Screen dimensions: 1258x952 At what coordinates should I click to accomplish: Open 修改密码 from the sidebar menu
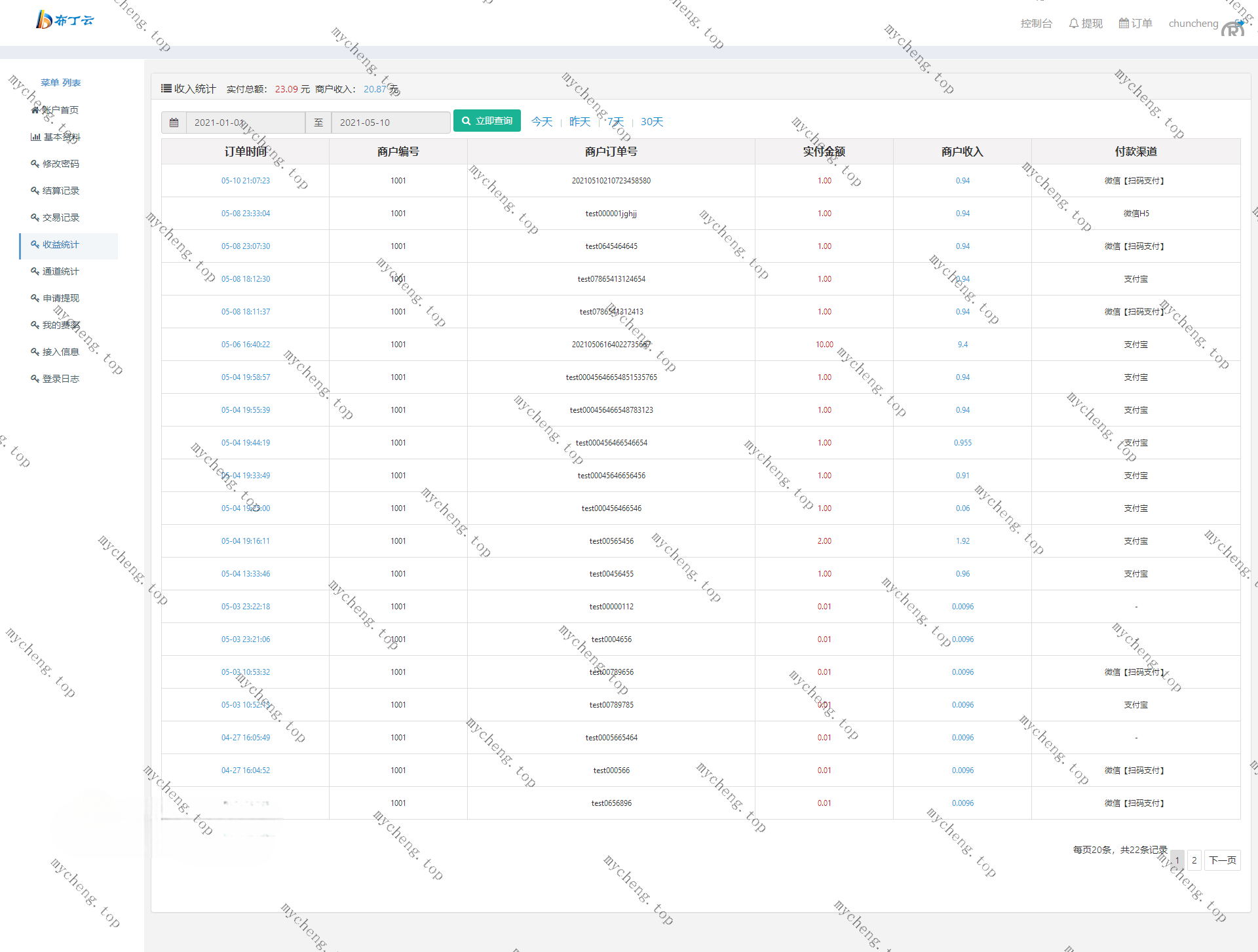(60, 164)
